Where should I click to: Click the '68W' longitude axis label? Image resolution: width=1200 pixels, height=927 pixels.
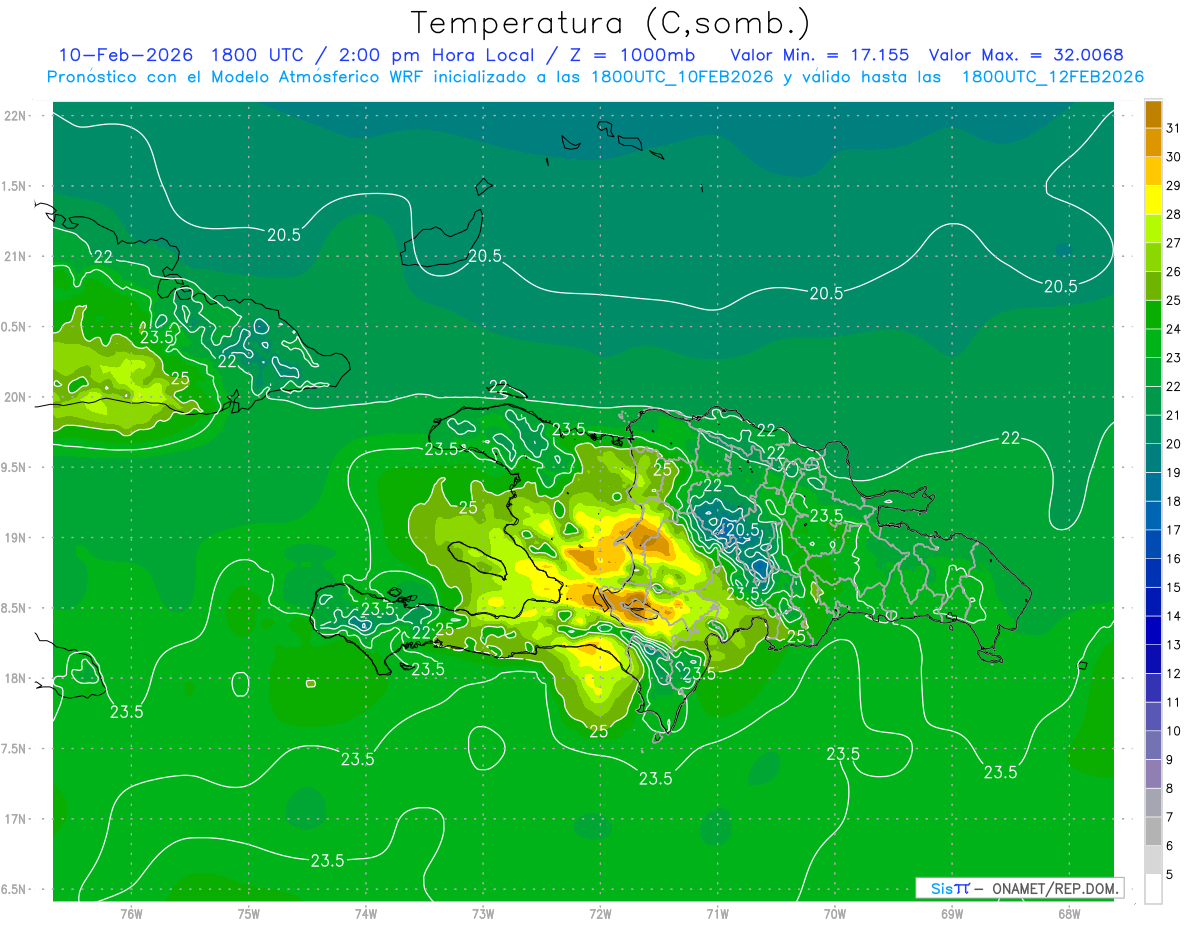pyautogui.click(x=1069, y=913)
